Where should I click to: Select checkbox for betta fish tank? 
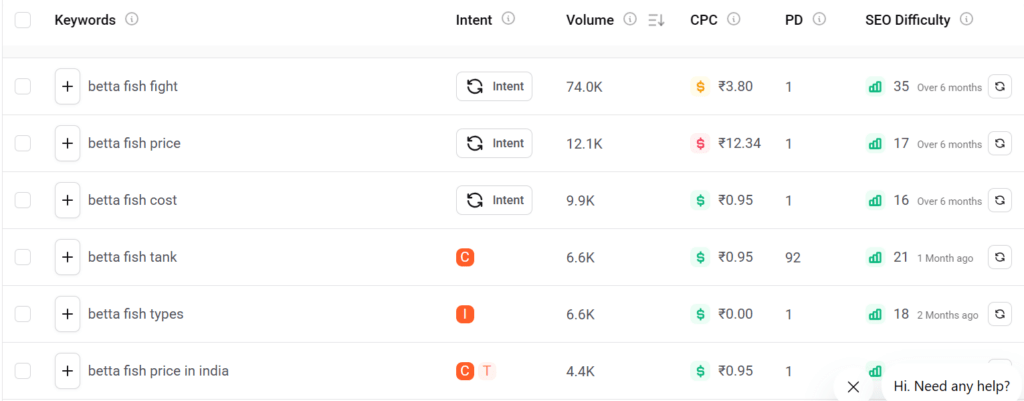[23, 257]
